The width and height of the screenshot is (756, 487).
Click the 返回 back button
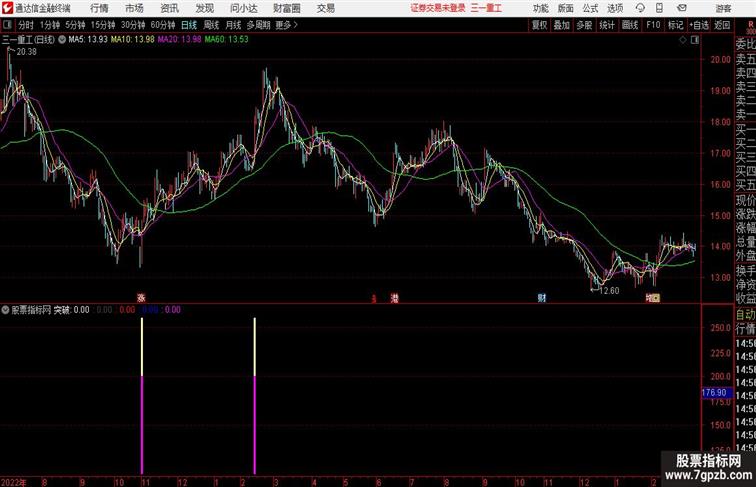(722, 25)
